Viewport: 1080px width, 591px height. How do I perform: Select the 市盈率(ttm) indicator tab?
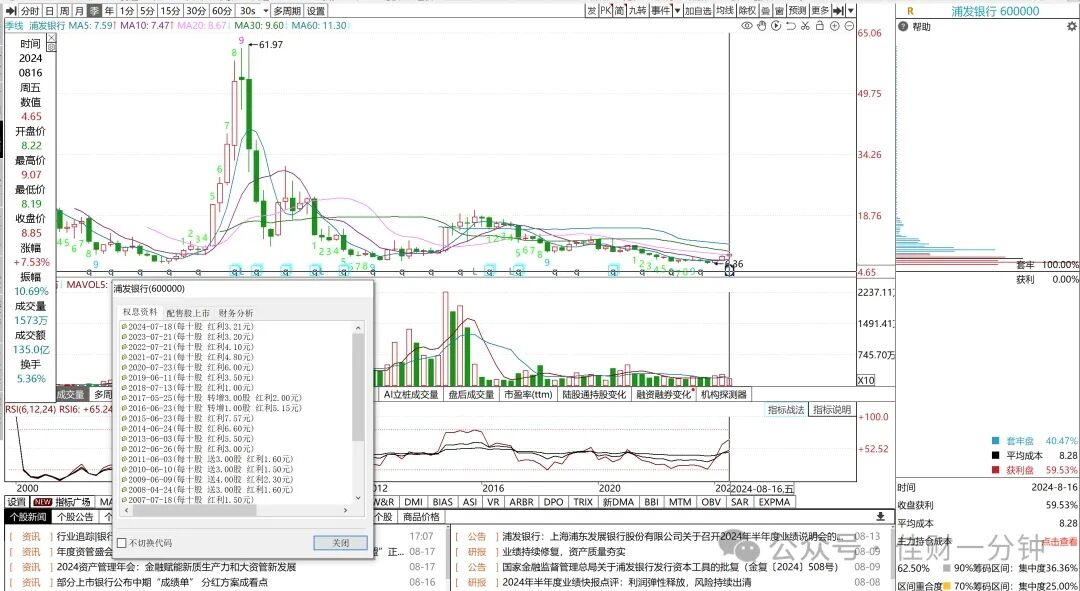(529, 395)
